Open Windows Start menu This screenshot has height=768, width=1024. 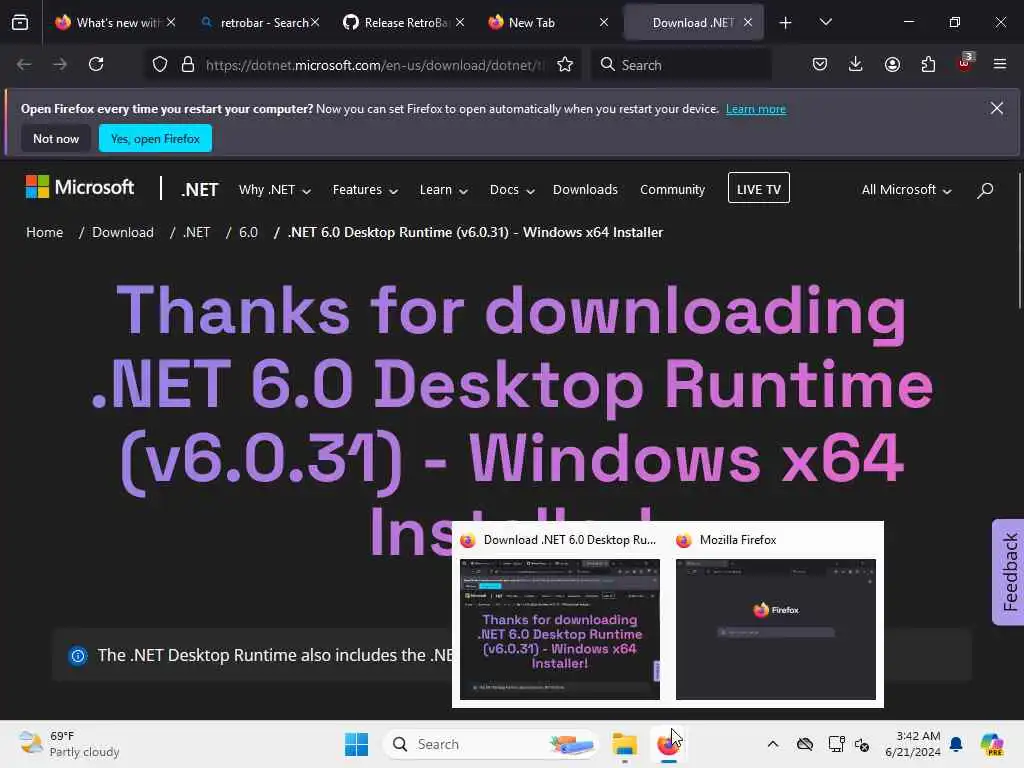pyautogui.click(x=357, y=744)
